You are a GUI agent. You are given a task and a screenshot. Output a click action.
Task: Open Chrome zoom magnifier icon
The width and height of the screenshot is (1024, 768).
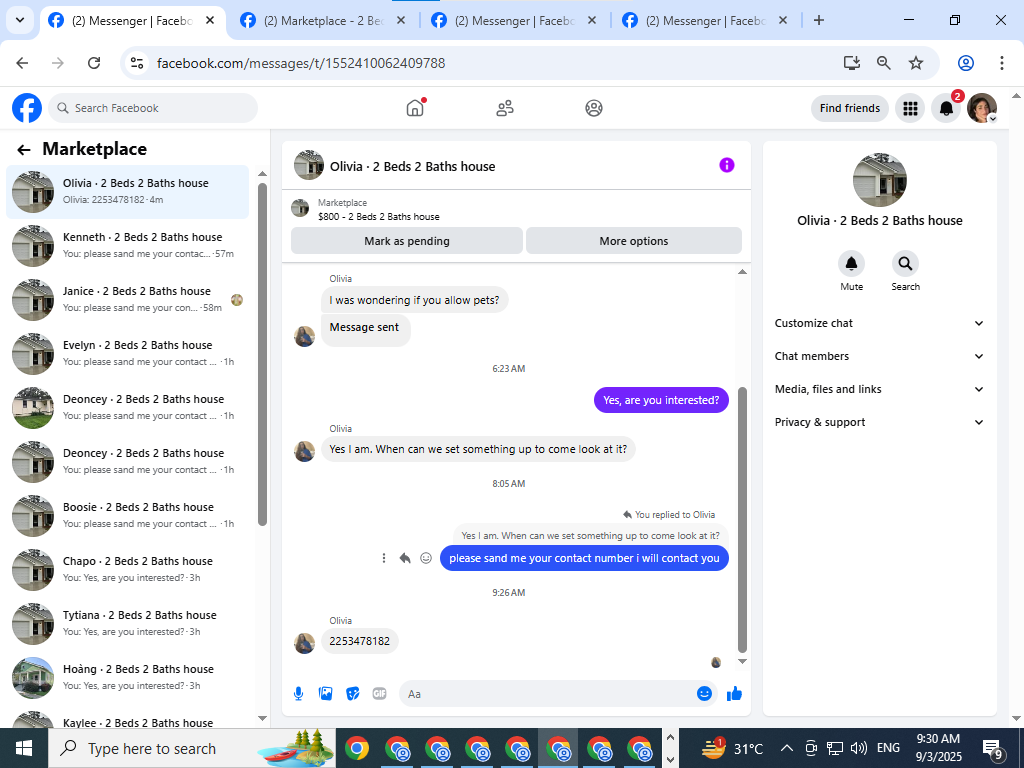(x=884, y=63)
